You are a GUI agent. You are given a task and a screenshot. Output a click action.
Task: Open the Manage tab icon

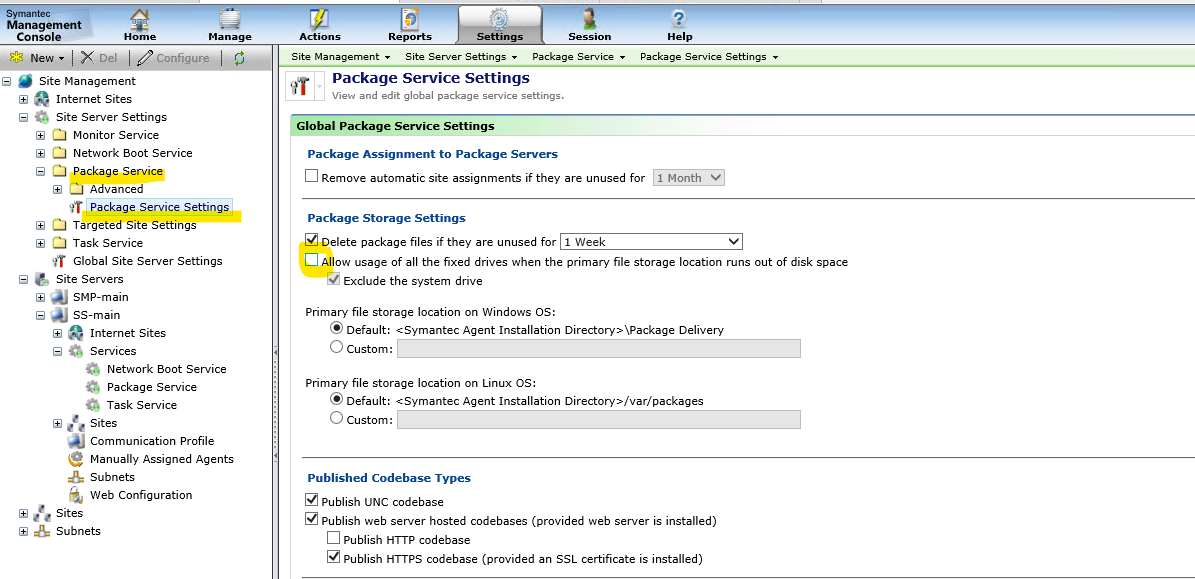229,18
